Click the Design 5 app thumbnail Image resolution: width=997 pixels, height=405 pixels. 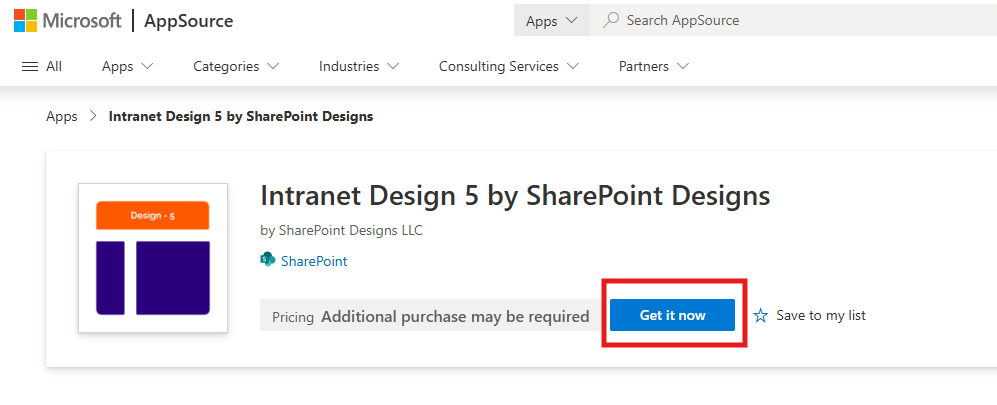pyautogui.click(x=153, y=257)
